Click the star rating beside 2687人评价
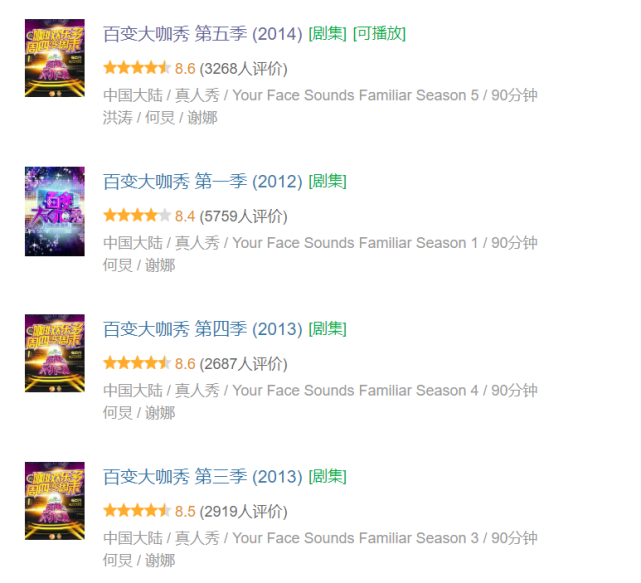 click(x=137, y=363)
